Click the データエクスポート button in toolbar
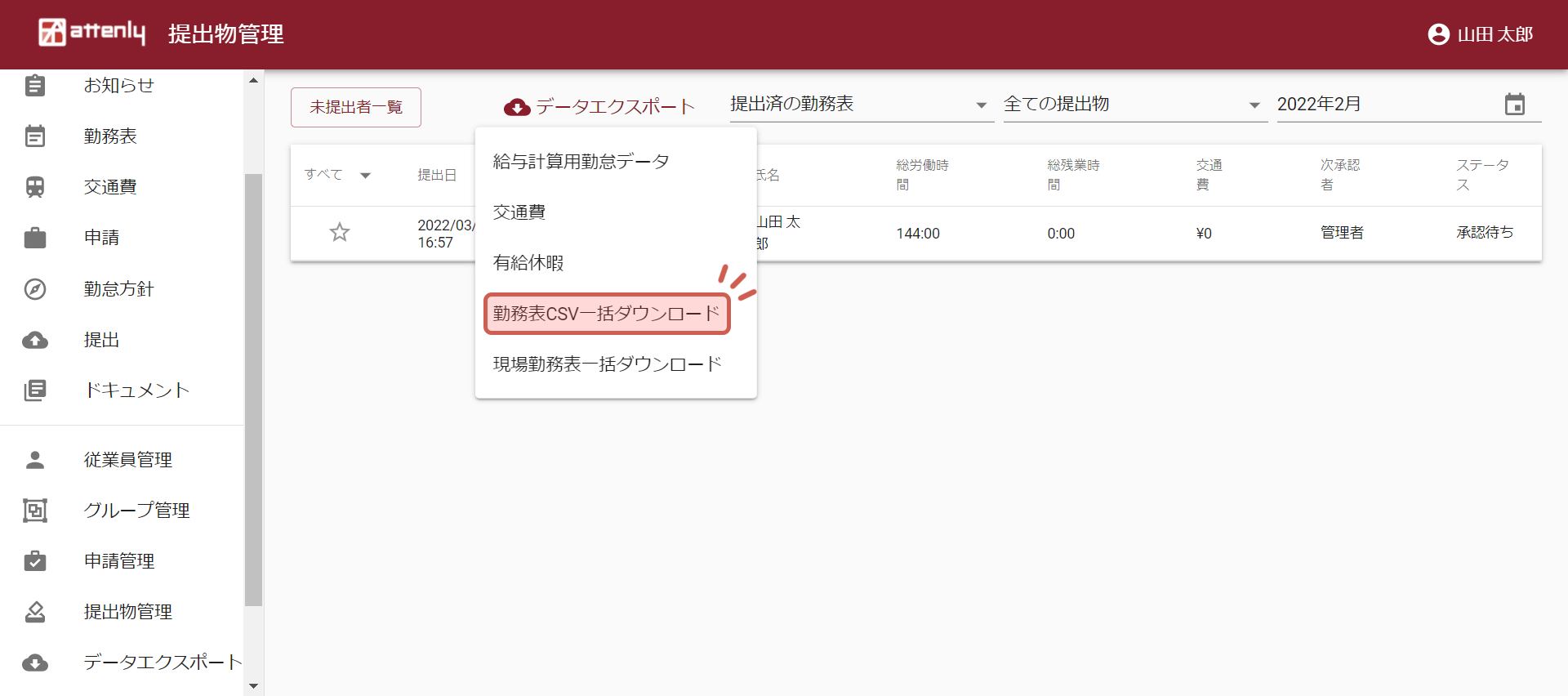Image resolution: width=1568 pixels, height=696 pixels. click(x=599, y=107)
